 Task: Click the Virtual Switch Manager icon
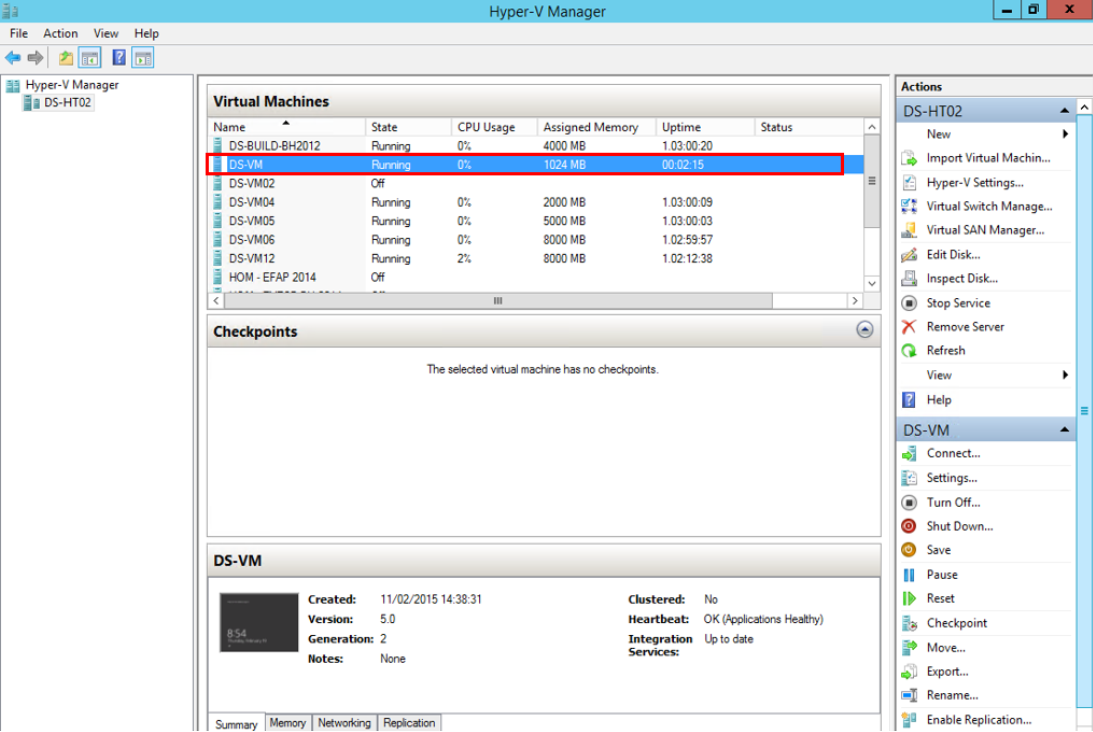[x=909, y=206]
